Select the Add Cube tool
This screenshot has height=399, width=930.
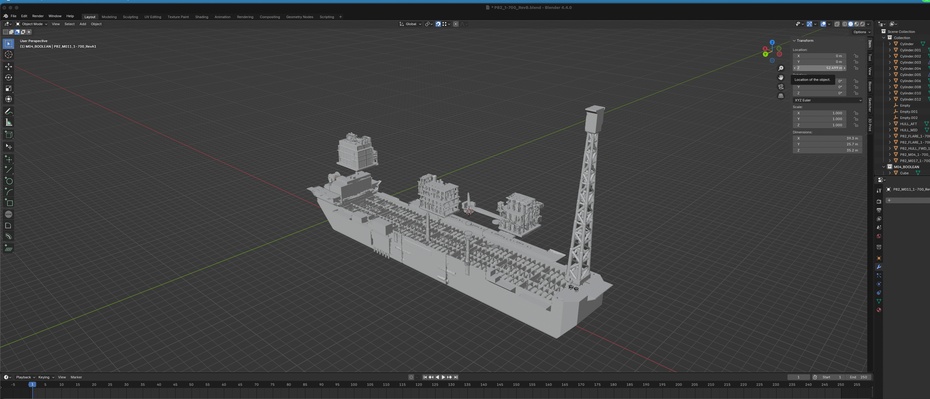(x=8, y=135)
